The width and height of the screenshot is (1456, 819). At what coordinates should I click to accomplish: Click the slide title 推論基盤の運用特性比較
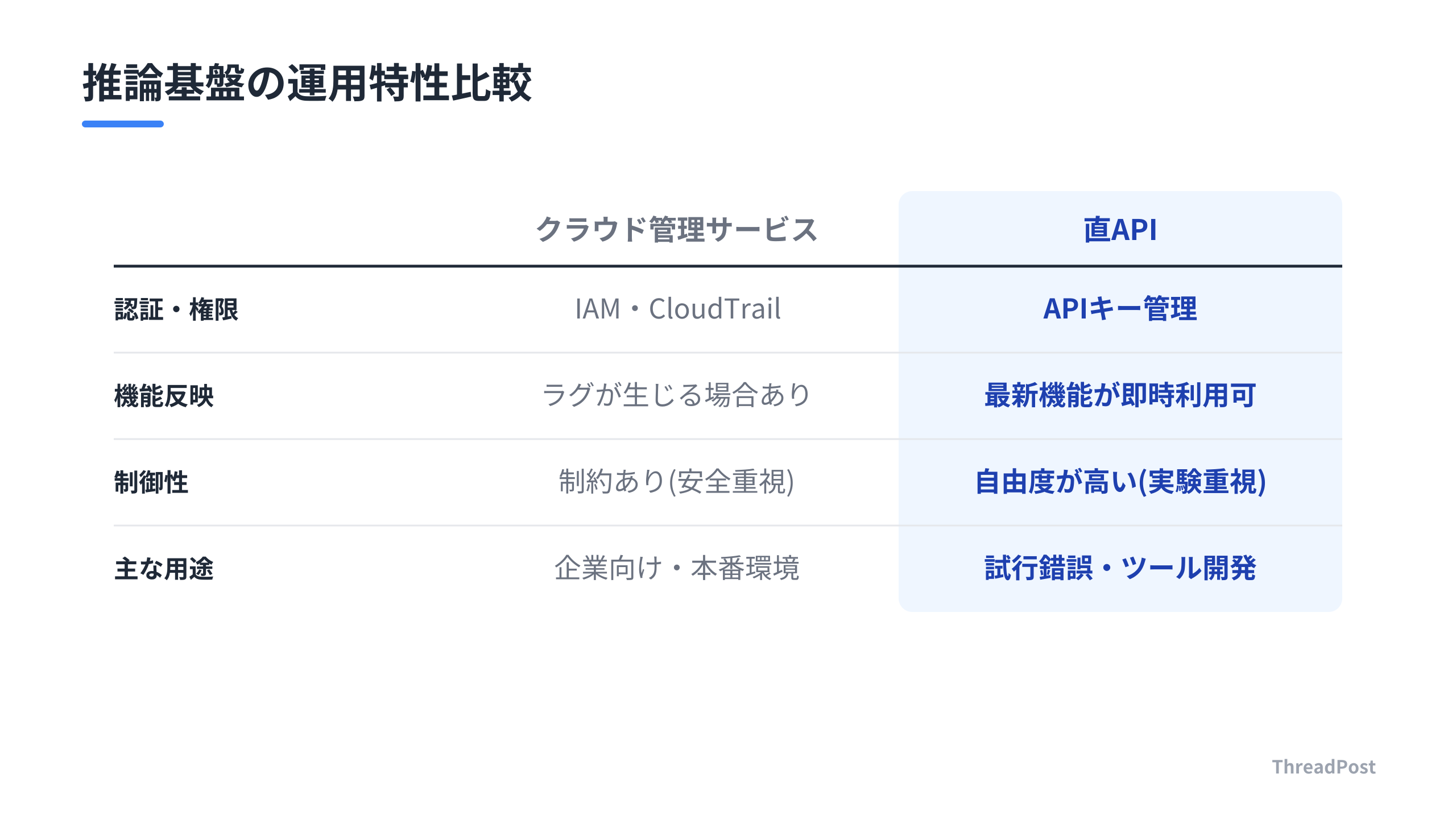pyautogui.click(x=307, y=83)
